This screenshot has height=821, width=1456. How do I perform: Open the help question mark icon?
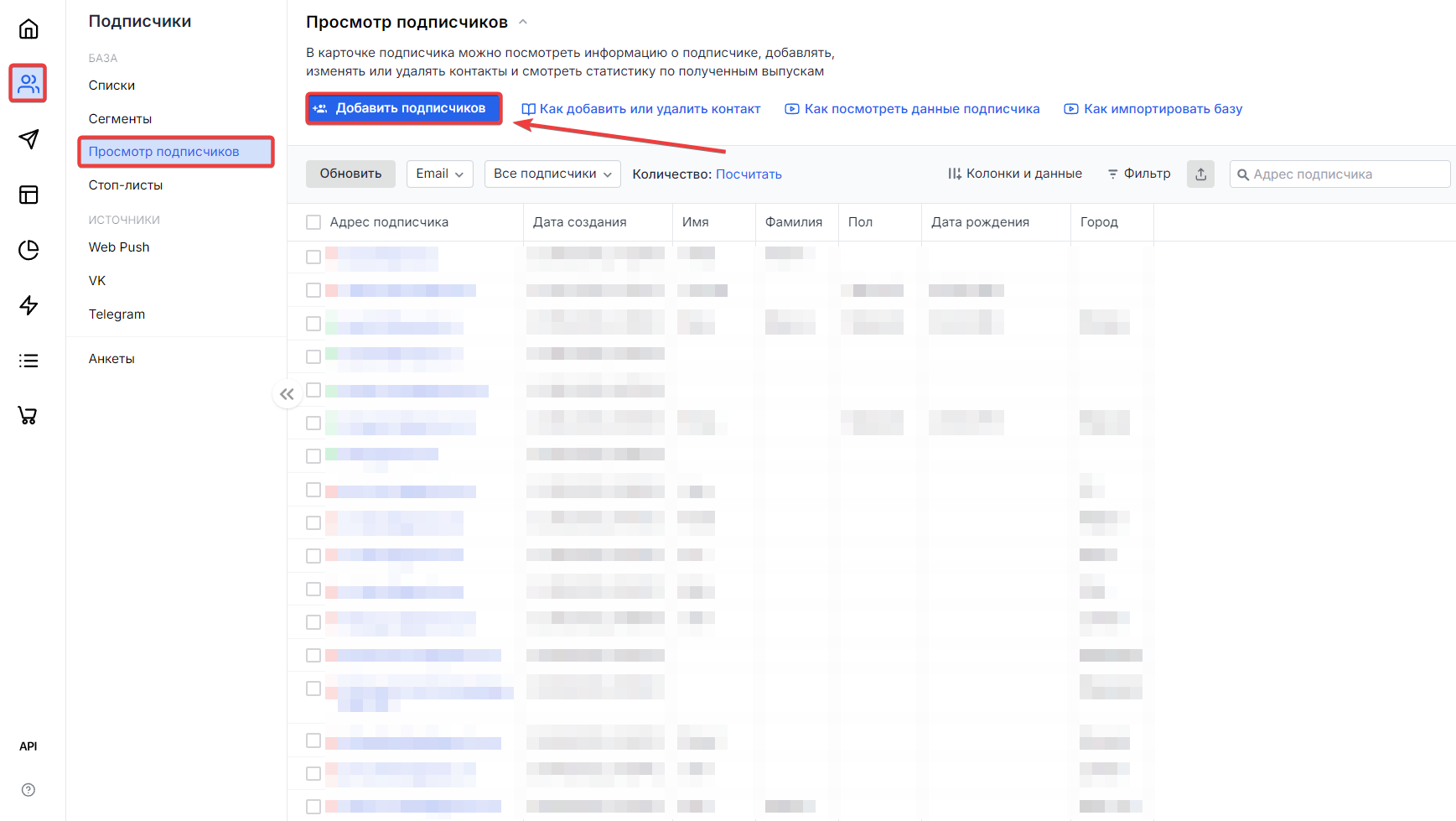point(28,789)
